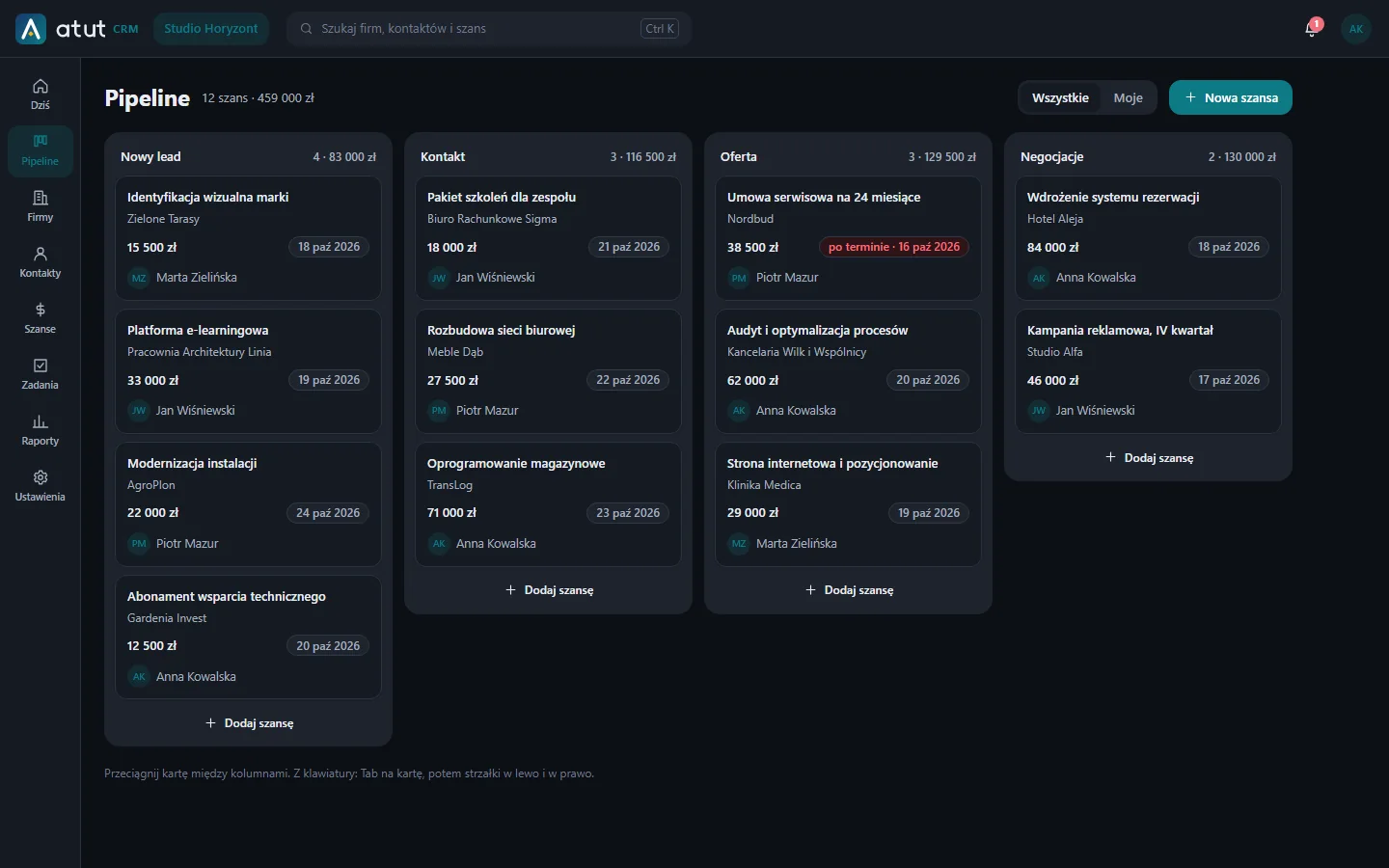Open Umowa serwisowa na 24 miesiące title
1389x868 pixels.
point(824,198)
